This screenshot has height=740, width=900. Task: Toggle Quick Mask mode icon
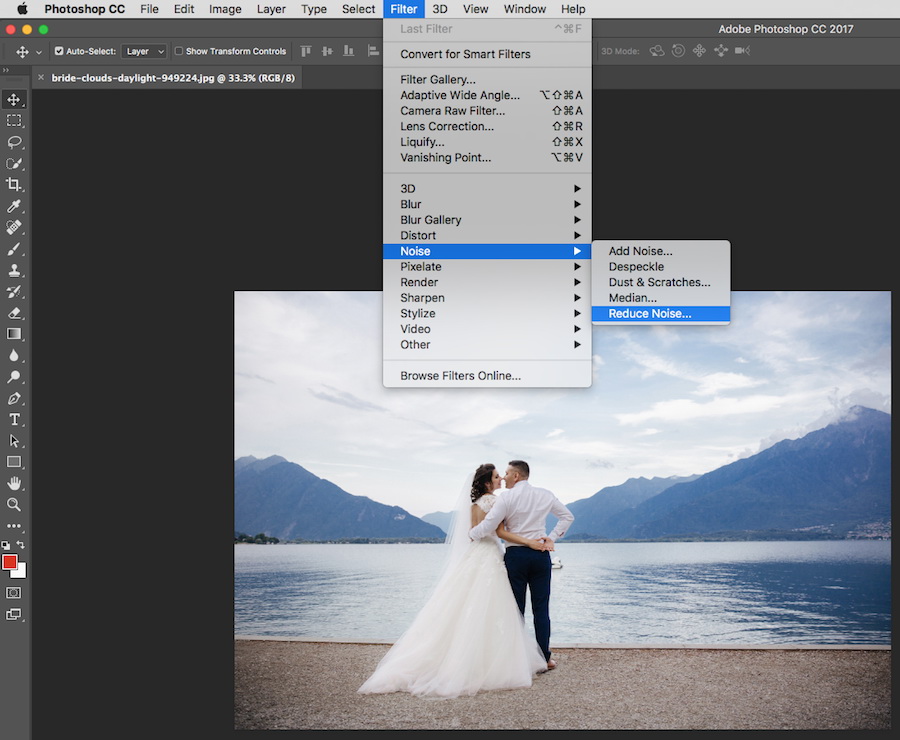click(14, 592)
